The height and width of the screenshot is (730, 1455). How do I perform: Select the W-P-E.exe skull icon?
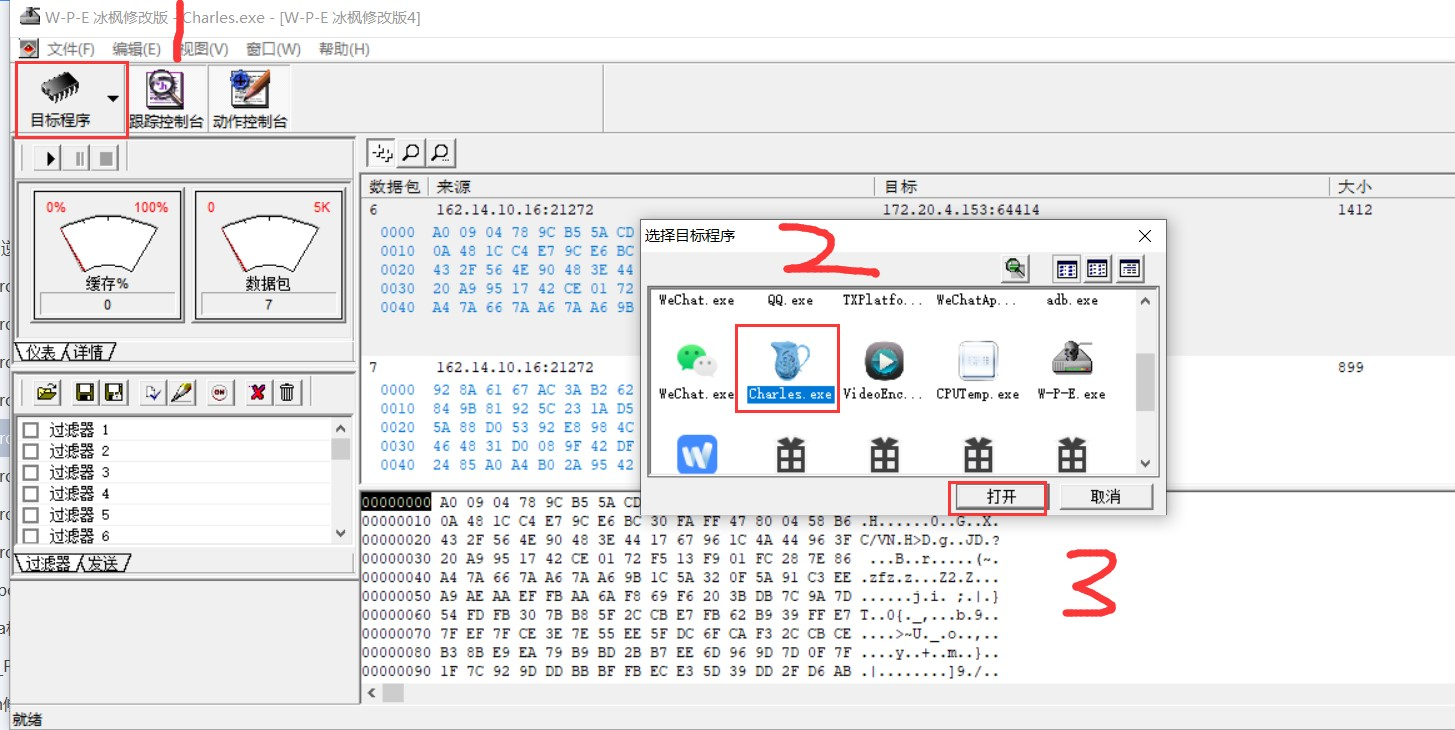(1072, 360)
